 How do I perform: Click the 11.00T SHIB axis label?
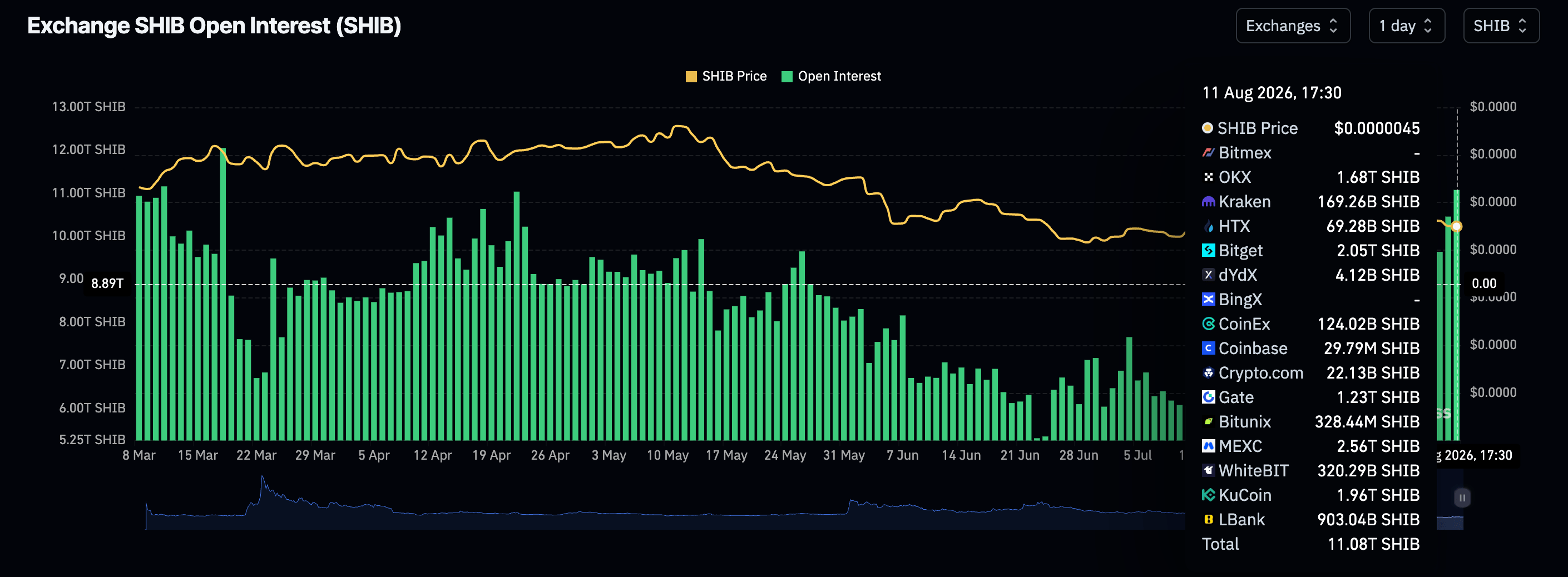(89, 192)
